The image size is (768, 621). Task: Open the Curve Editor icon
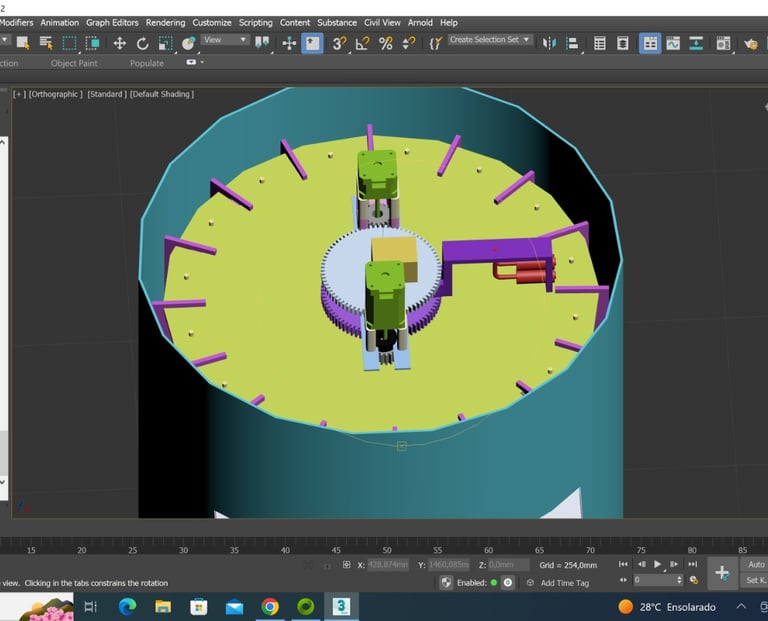click(673, 43)
